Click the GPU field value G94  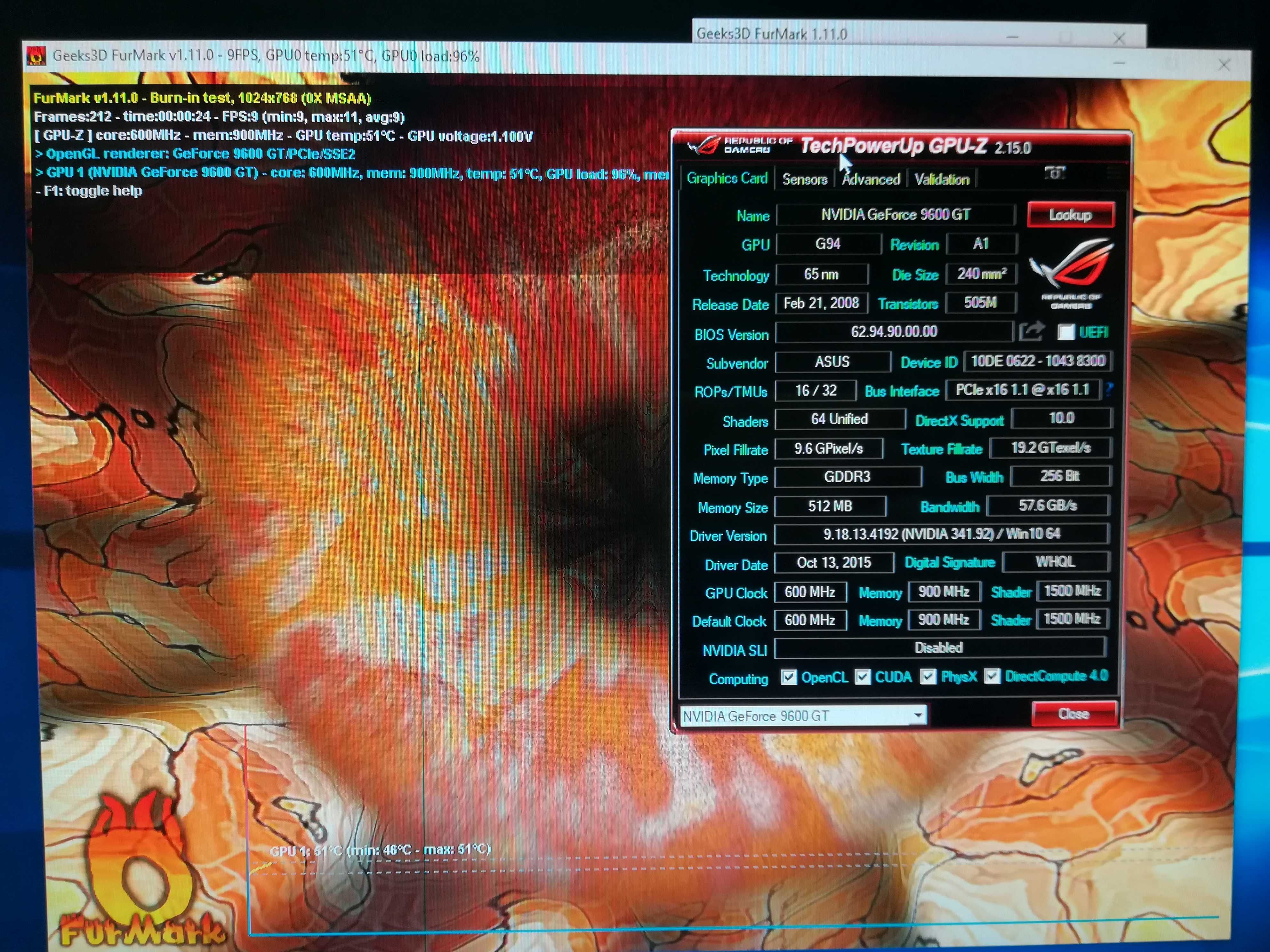(x=829, y=244)
